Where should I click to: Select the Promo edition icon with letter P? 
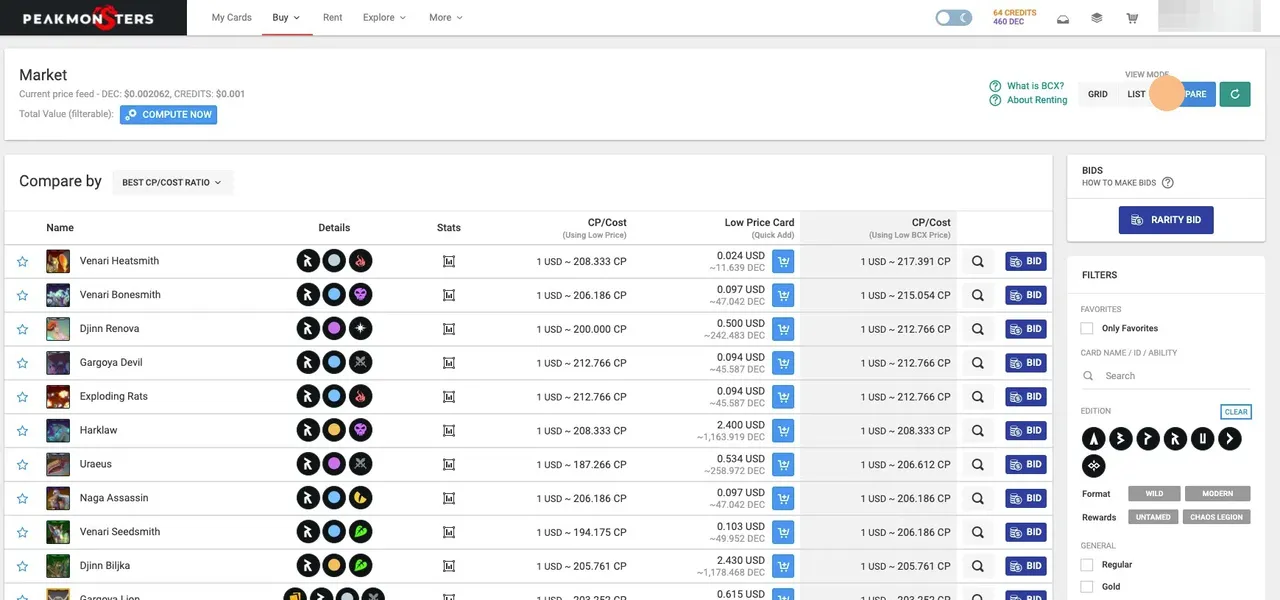(1148, 438)
